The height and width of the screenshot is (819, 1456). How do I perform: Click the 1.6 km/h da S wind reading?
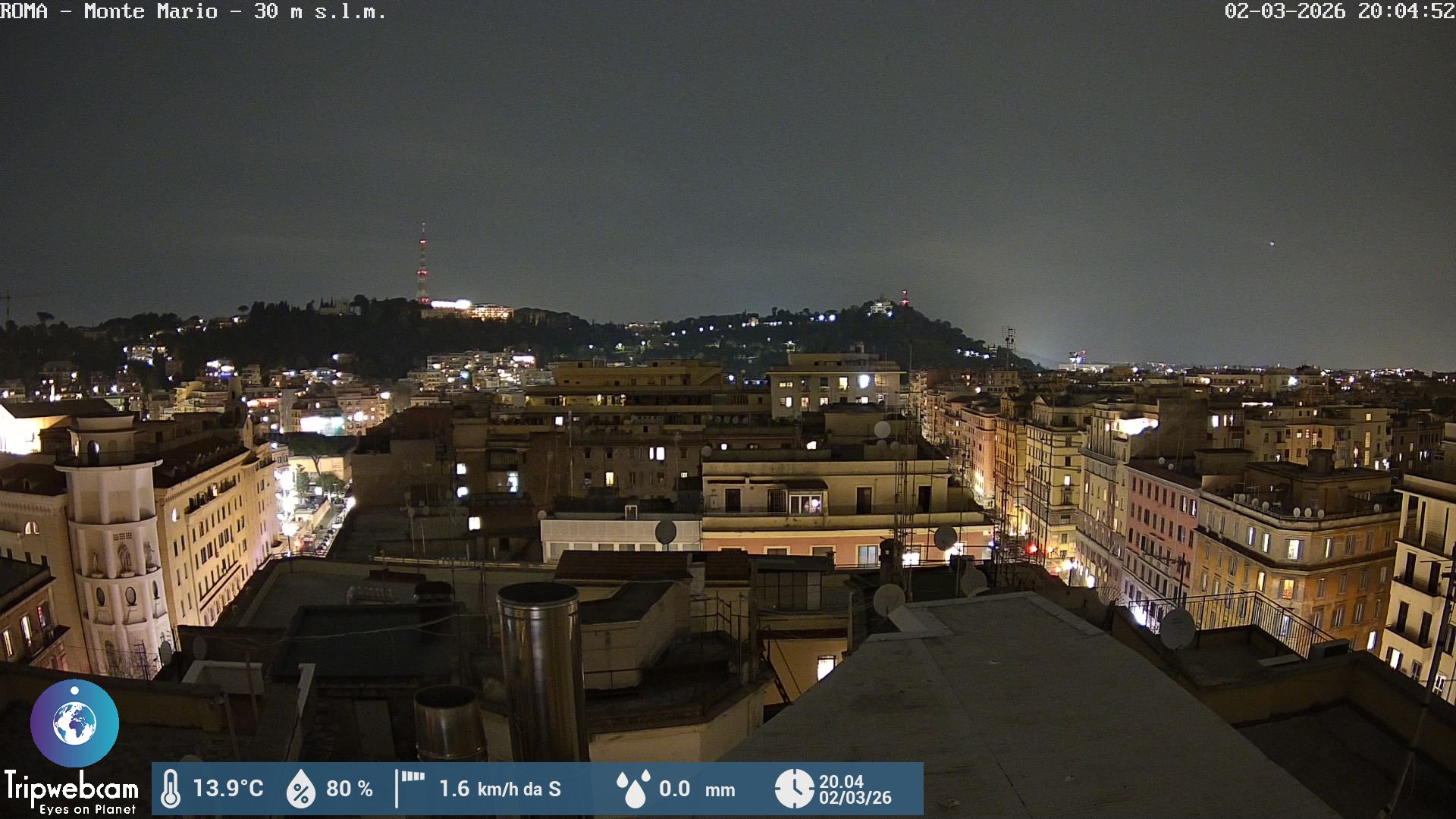point(500,789)
